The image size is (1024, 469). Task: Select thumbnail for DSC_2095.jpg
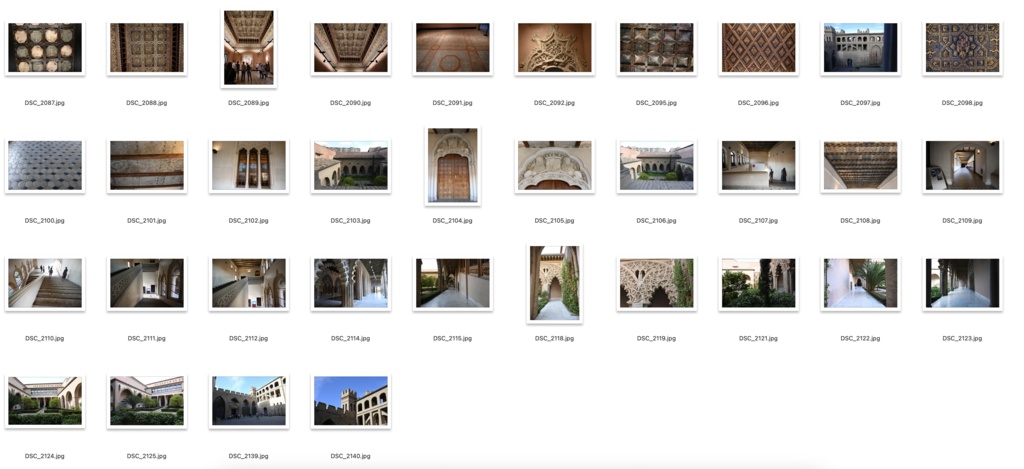tap(656, 48)
